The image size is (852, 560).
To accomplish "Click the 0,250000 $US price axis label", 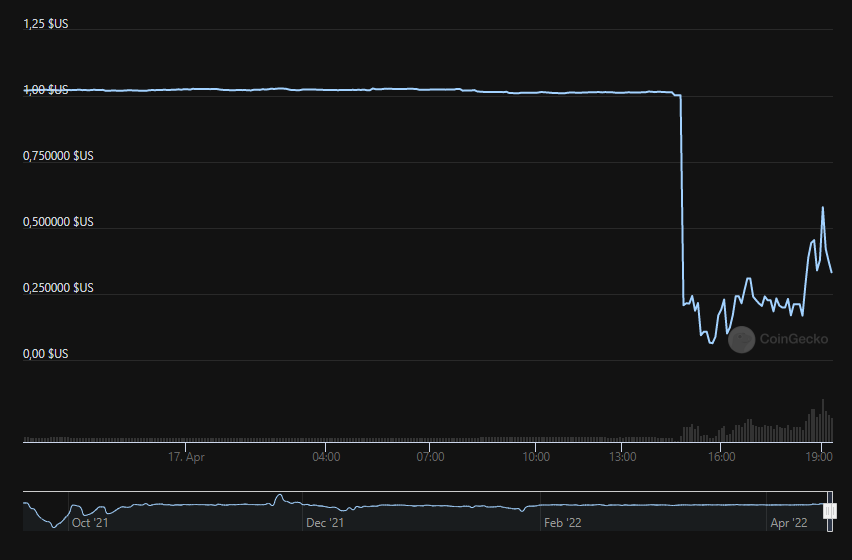I will click(x=58, y=287).
